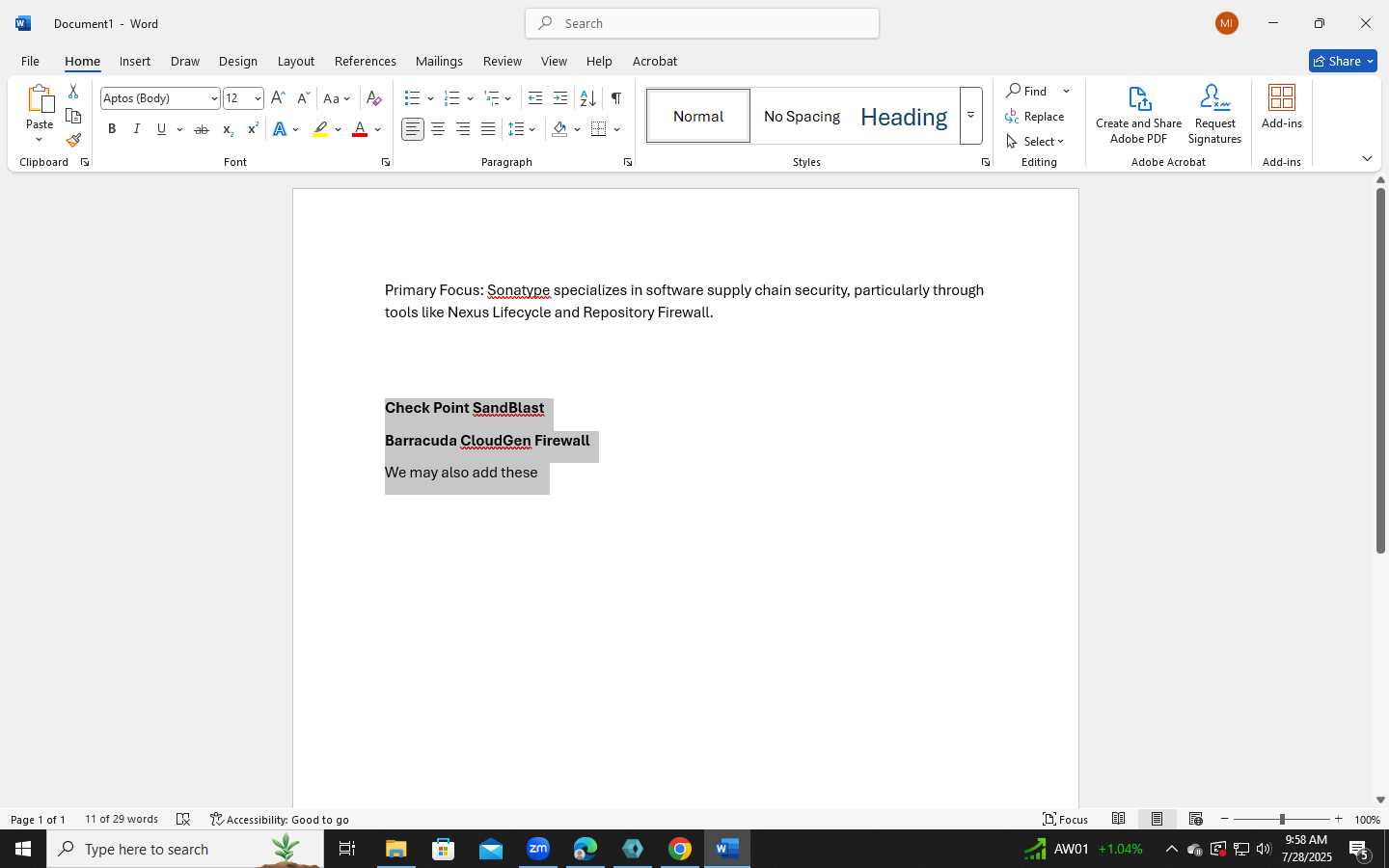Screen dimensions: 1389x868
Task: Click Create and Share Adobe PDF
Action: tap(1139, 115)
